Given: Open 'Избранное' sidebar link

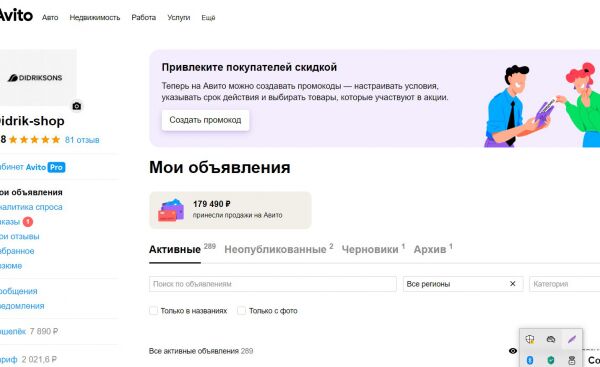Looking at the screenshot, I should point(17,251).
